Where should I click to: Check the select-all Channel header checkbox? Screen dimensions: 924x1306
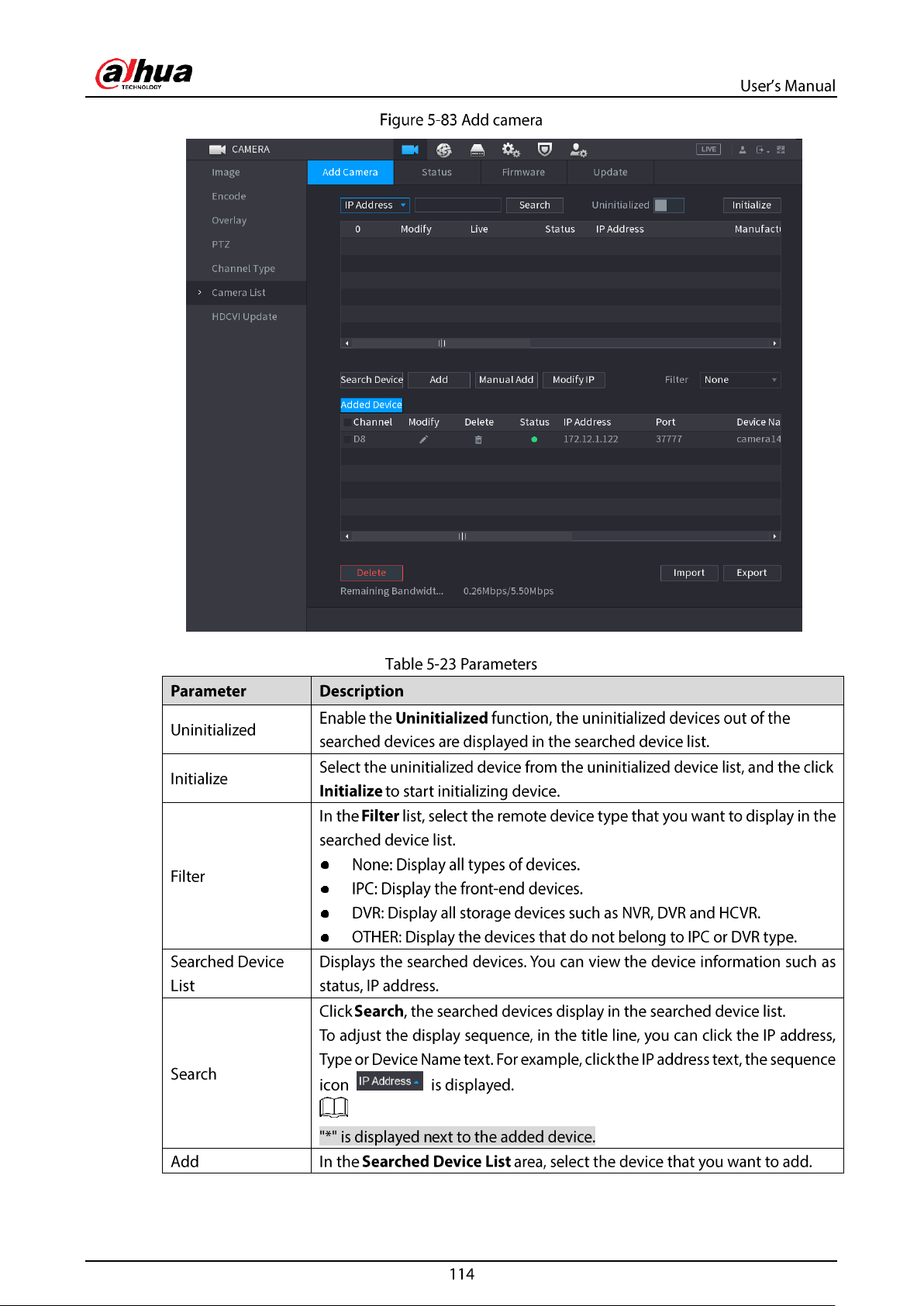(347, 422)
